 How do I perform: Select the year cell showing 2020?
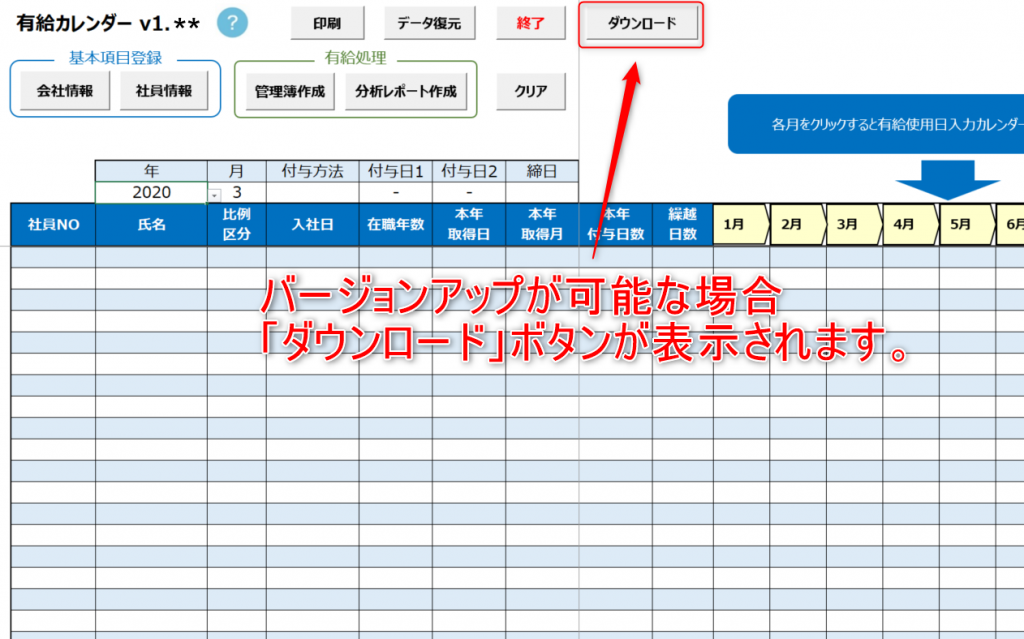pyautogui.click(x=152, y=192)
